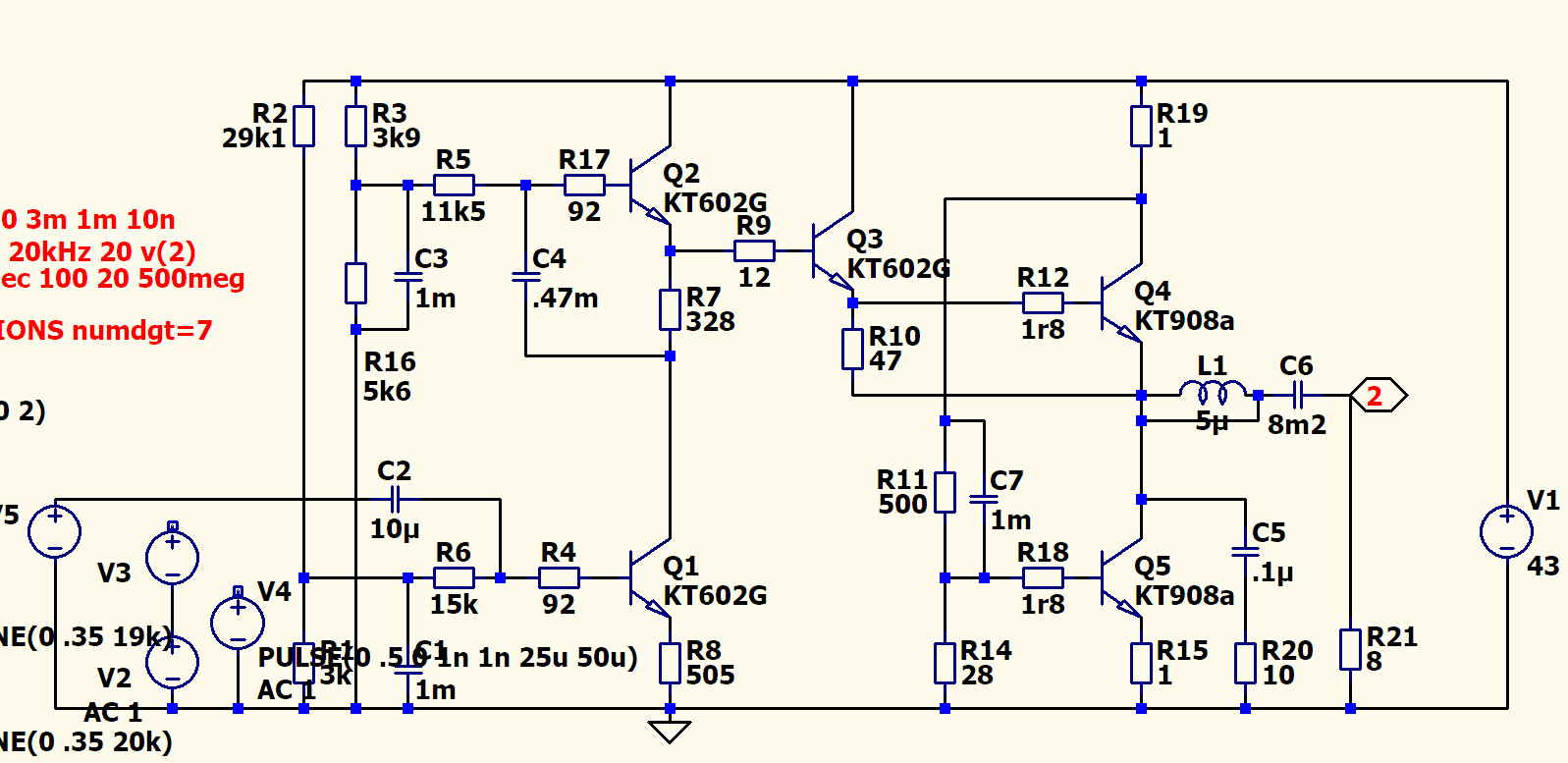Click the ground symbol at bottom
This screenshot has width=1568, height=763.
(670, 732)
